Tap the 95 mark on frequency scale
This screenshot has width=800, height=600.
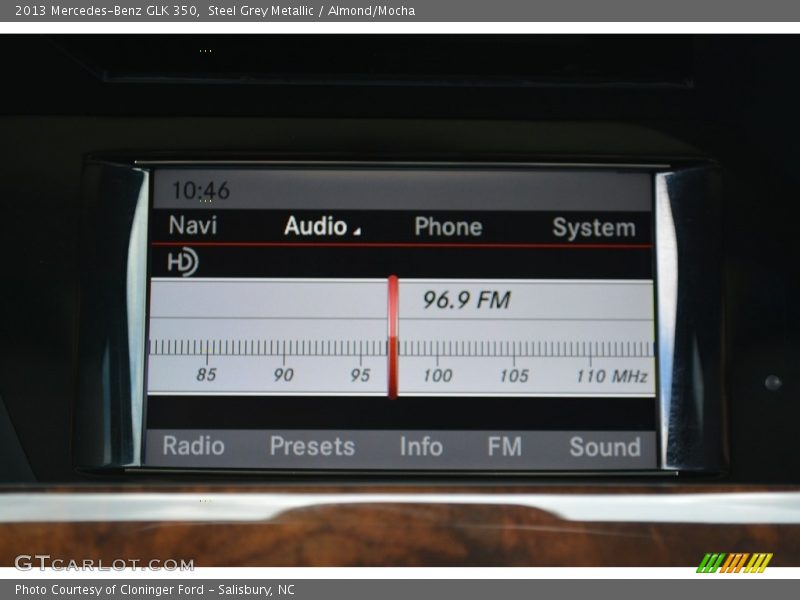point(360,376)
